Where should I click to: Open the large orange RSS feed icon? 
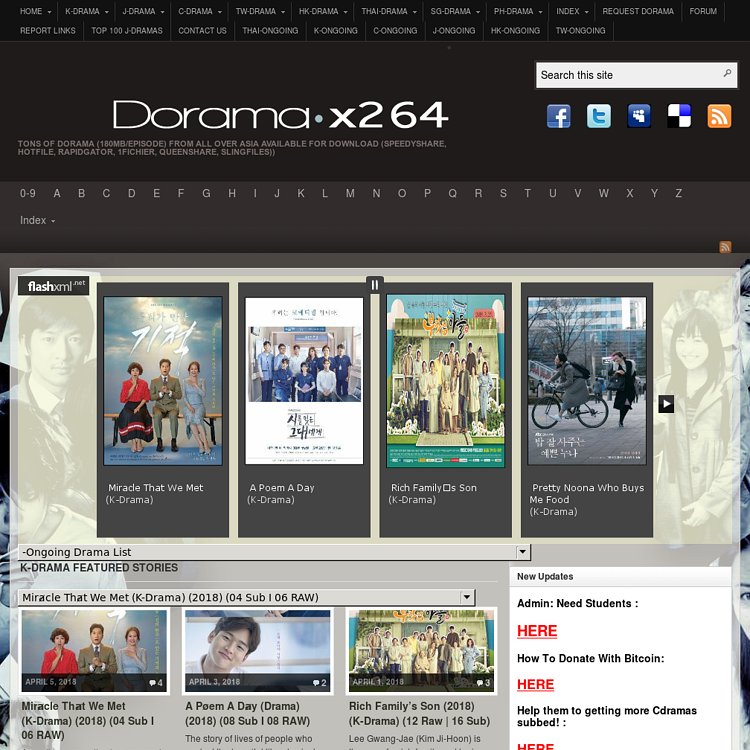pos(719,116)
